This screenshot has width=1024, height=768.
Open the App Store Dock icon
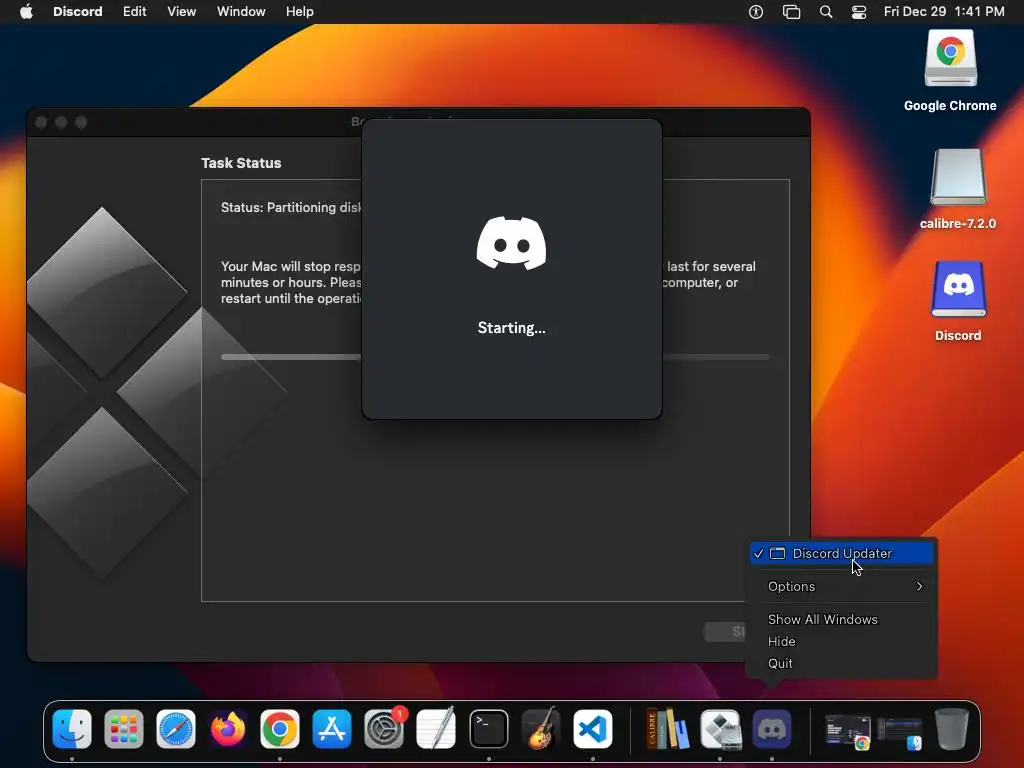[332, 729]
